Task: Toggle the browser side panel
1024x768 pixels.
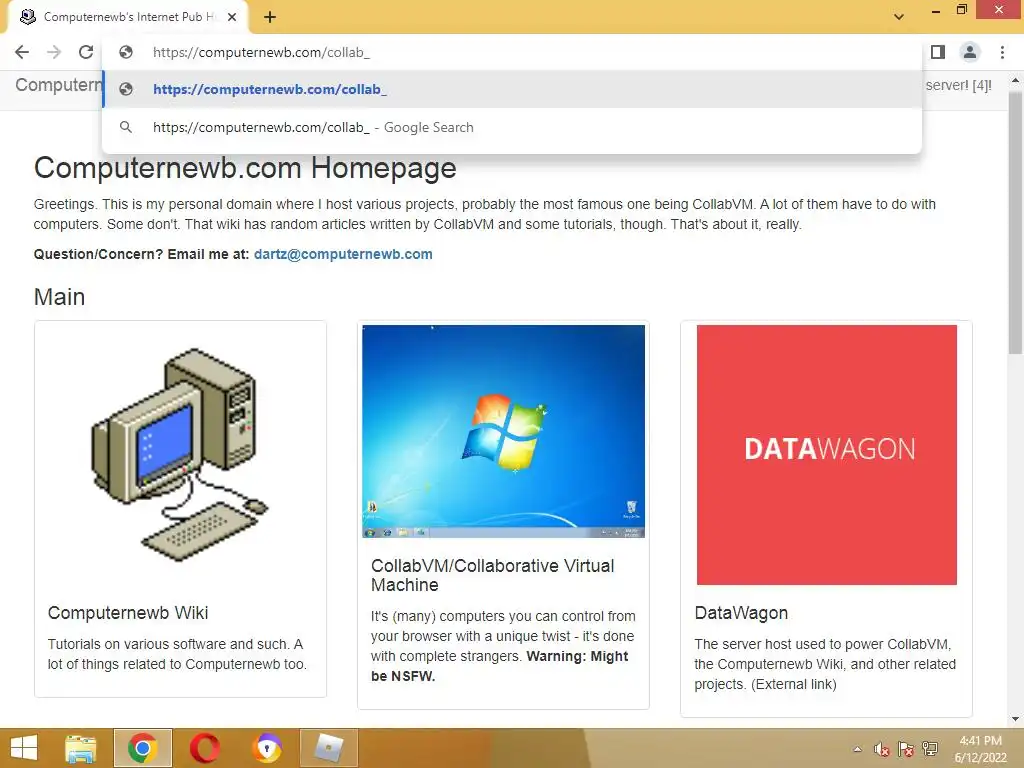Action: pos(938,52)
